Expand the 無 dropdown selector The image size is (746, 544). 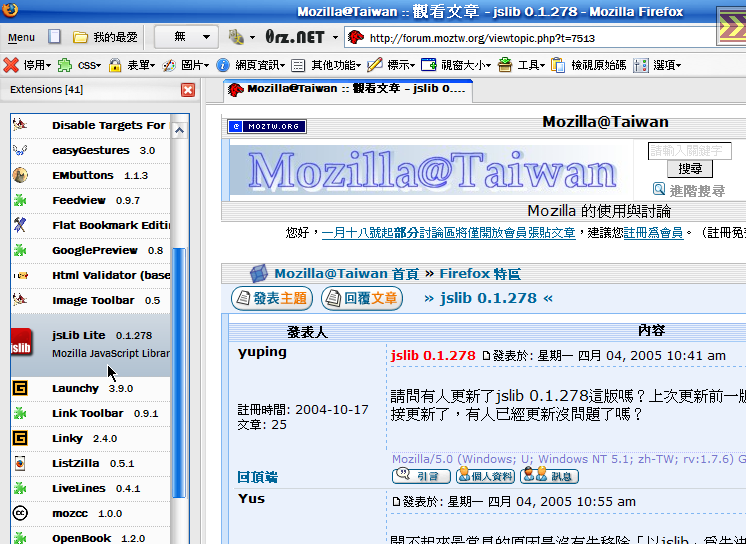point(187,37)
